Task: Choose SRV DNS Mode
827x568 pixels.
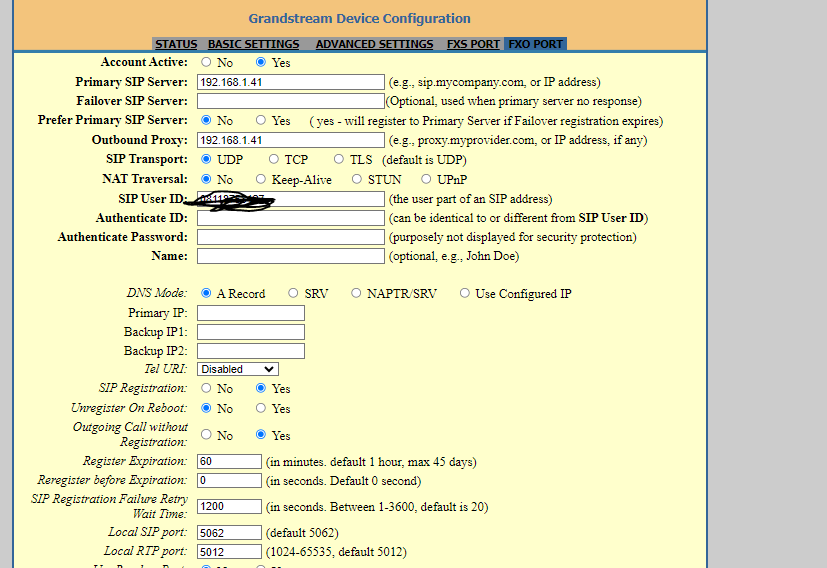Action: (293, 293)
